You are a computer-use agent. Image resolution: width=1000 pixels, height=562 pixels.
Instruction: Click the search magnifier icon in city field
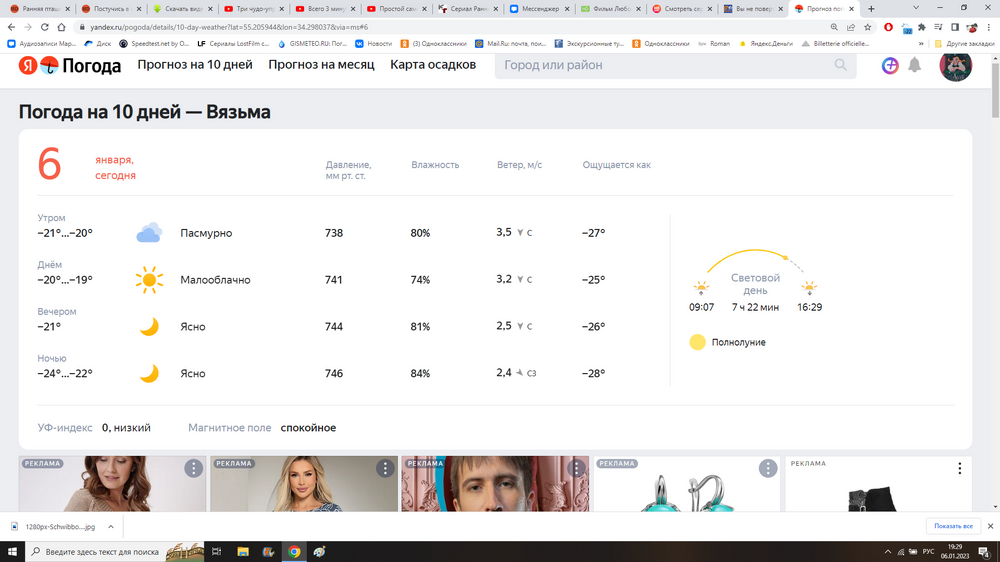click(x=840, y=65)
